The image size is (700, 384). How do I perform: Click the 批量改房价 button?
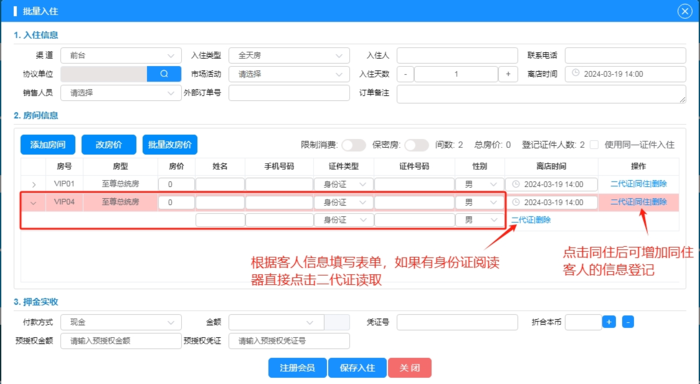[x=170, y=145]
